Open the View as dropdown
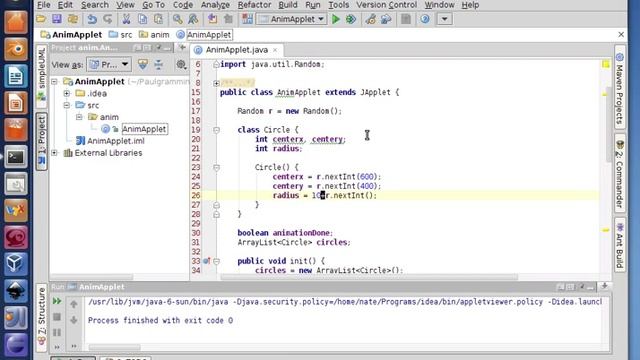Viewport: 640px width, 360px height. tap(109, 64)
